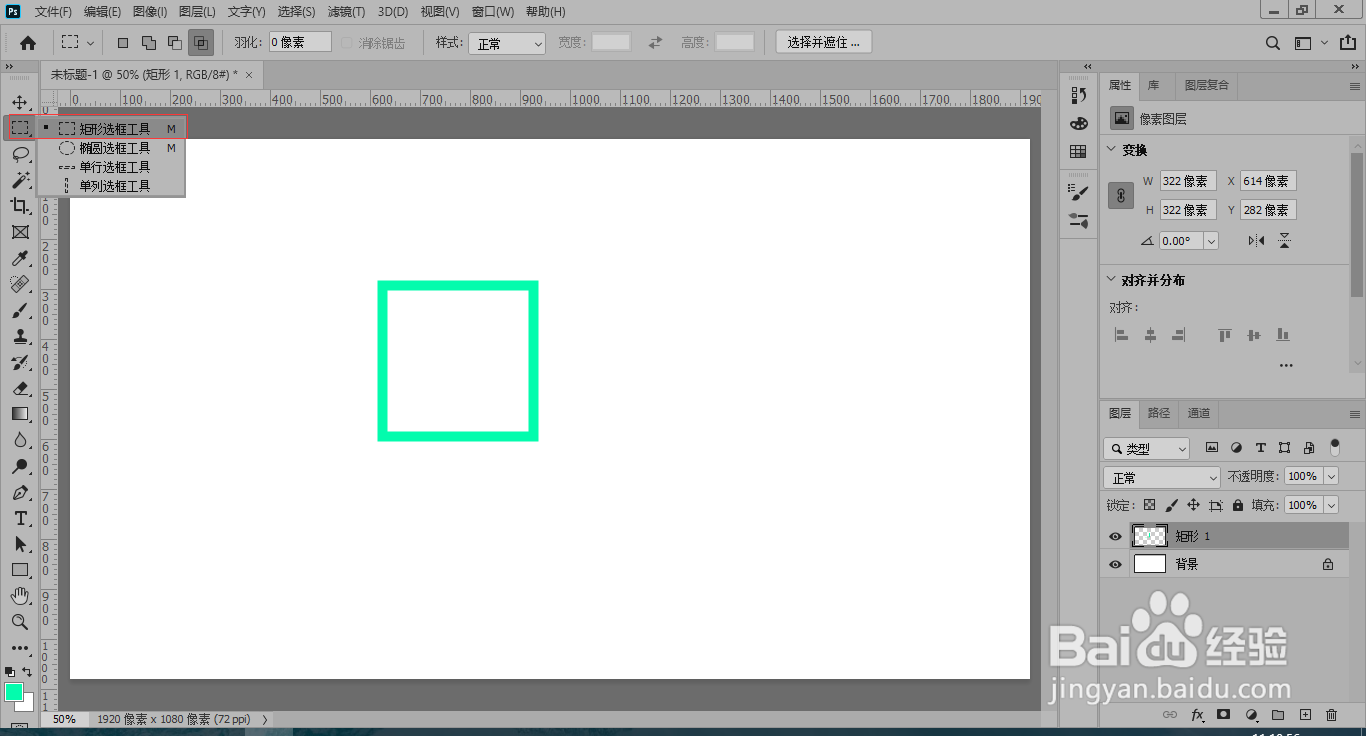Add layer mask icon in Layers panel
The width and height of the screenshot is (1366, 736).
pos(1223,715)
